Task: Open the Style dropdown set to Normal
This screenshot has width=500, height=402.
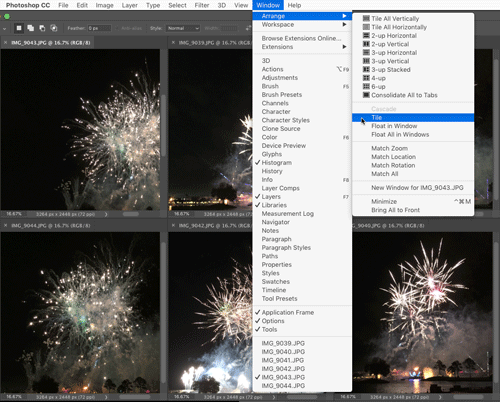Action: [x=183, y=28]
